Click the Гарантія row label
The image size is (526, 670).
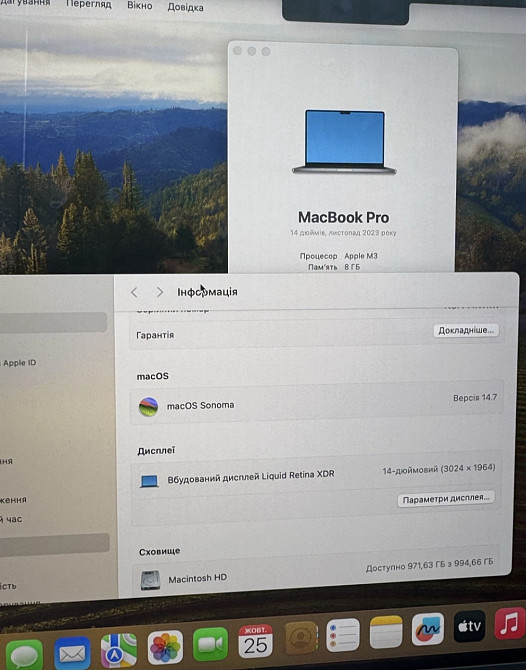155,335
